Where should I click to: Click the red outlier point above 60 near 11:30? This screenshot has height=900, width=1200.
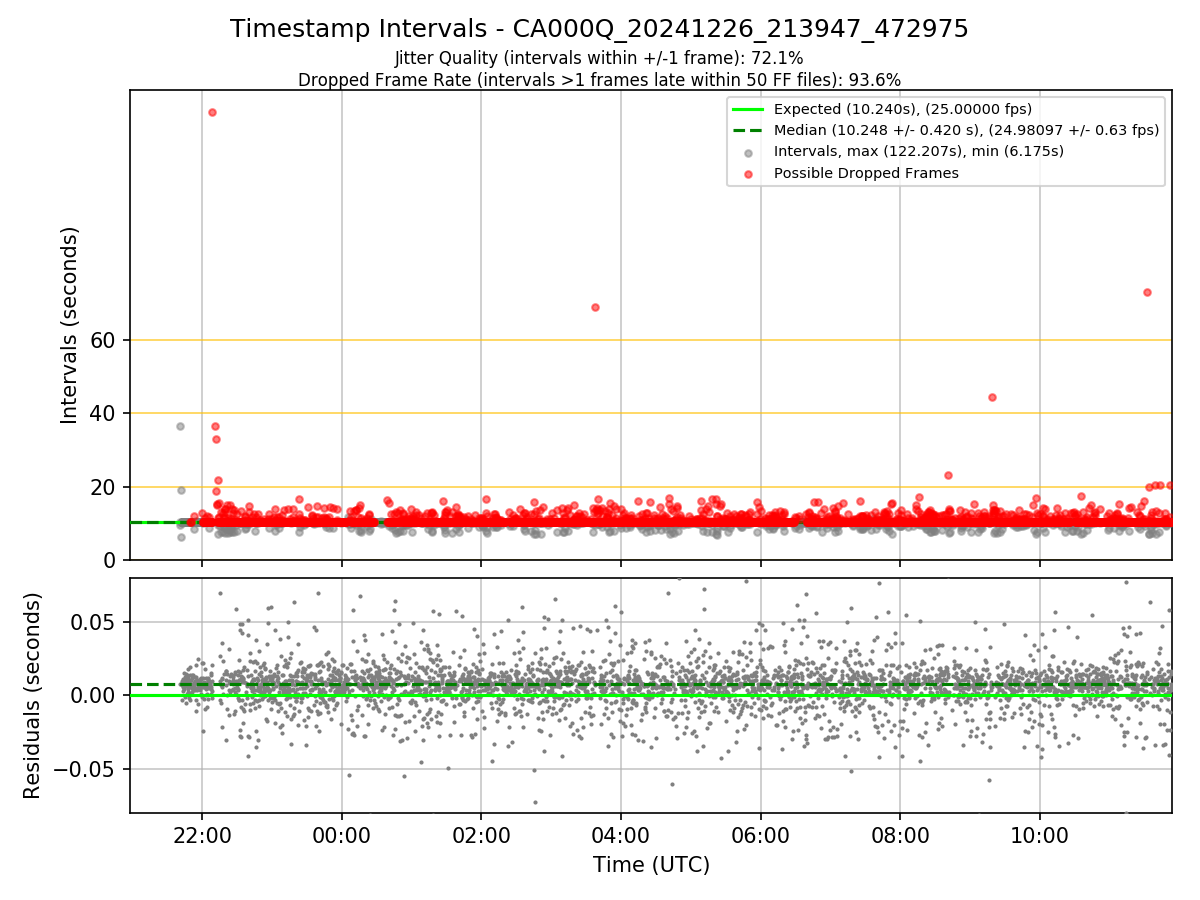pyautogui.click(x=1147, y=292)
